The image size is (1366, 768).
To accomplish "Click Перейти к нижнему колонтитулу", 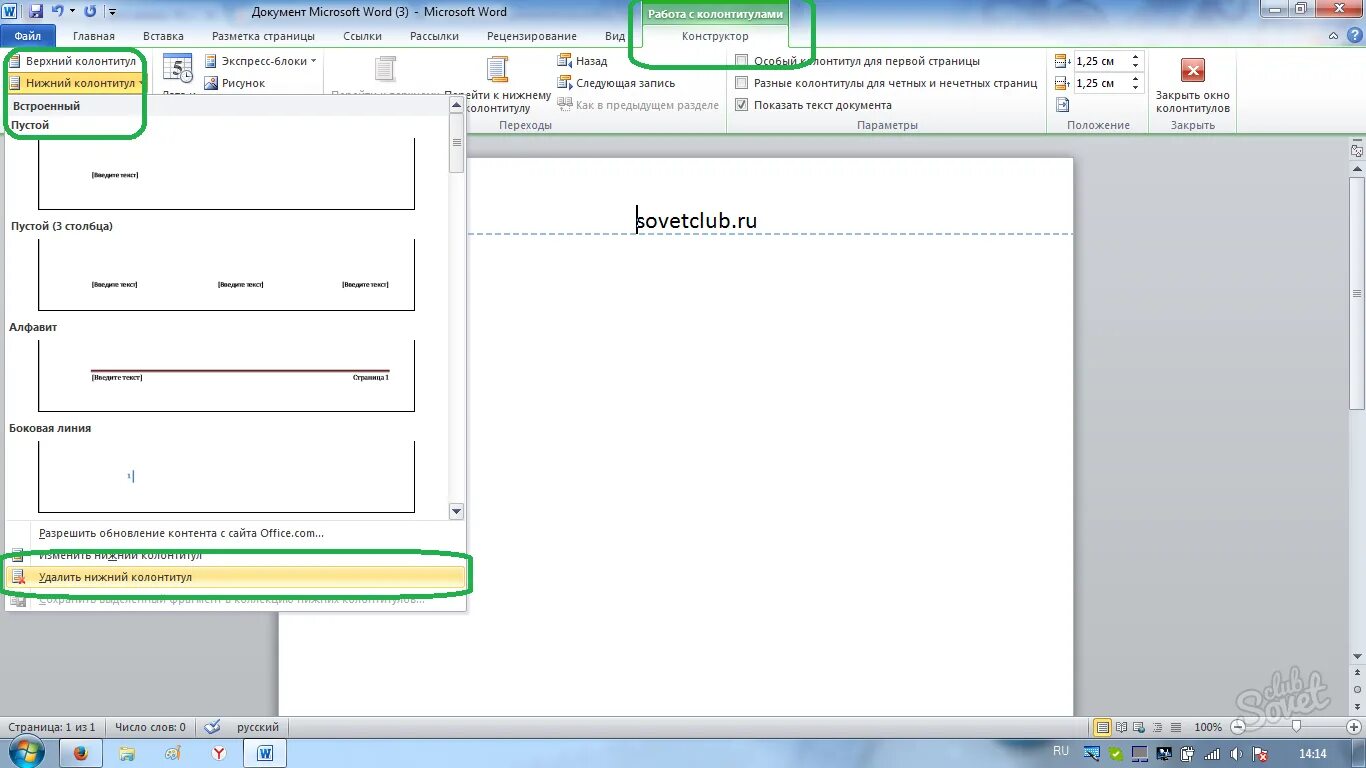I will (x=497, y=85).
